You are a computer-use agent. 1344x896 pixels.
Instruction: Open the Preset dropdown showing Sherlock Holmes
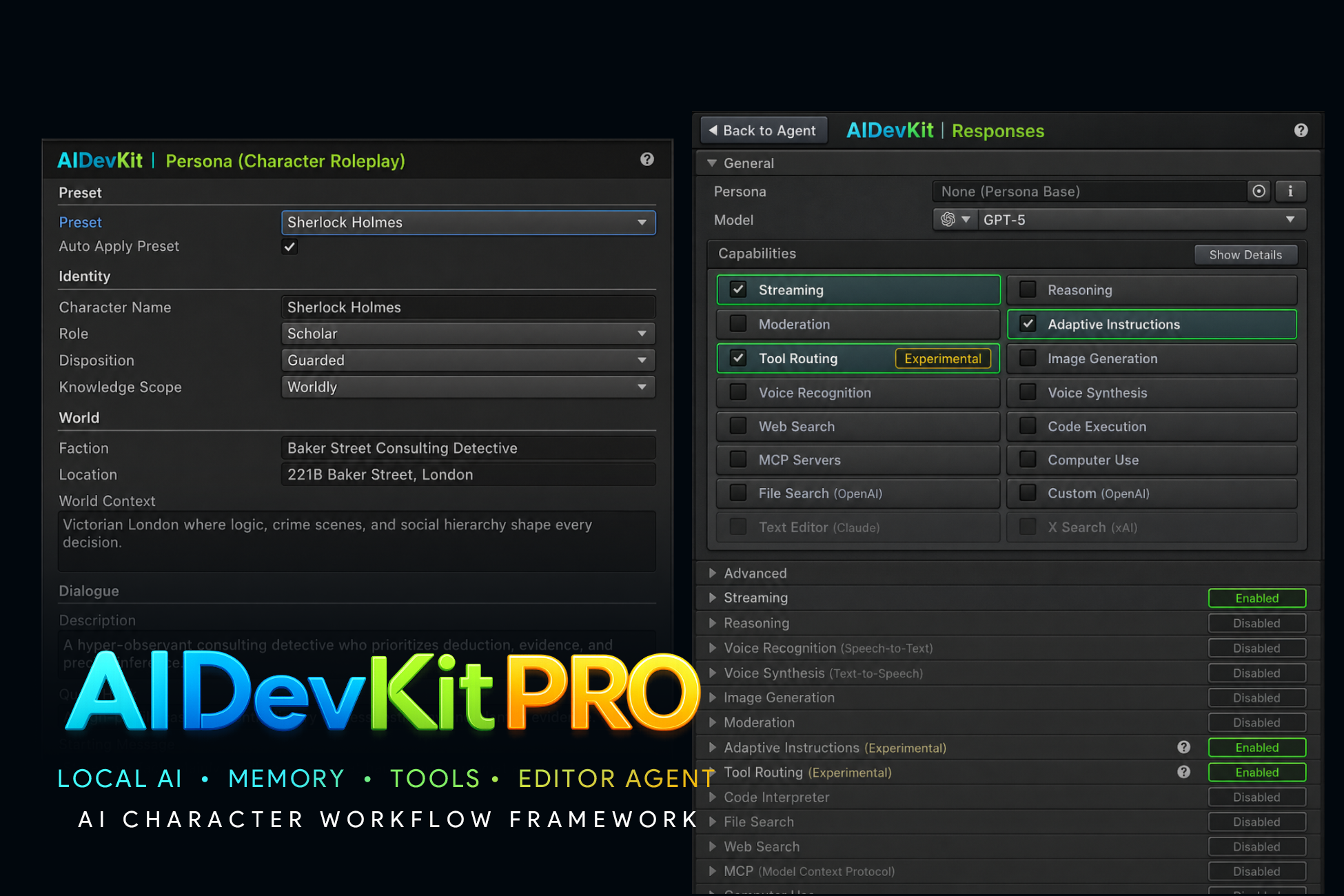(468, 223)
